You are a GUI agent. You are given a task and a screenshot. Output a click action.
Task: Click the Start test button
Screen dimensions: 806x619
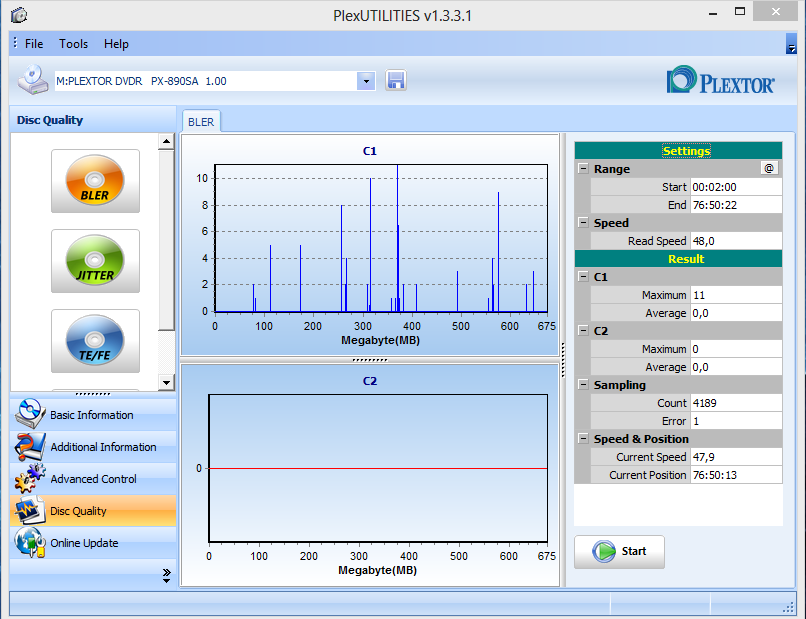coord(619,551)
